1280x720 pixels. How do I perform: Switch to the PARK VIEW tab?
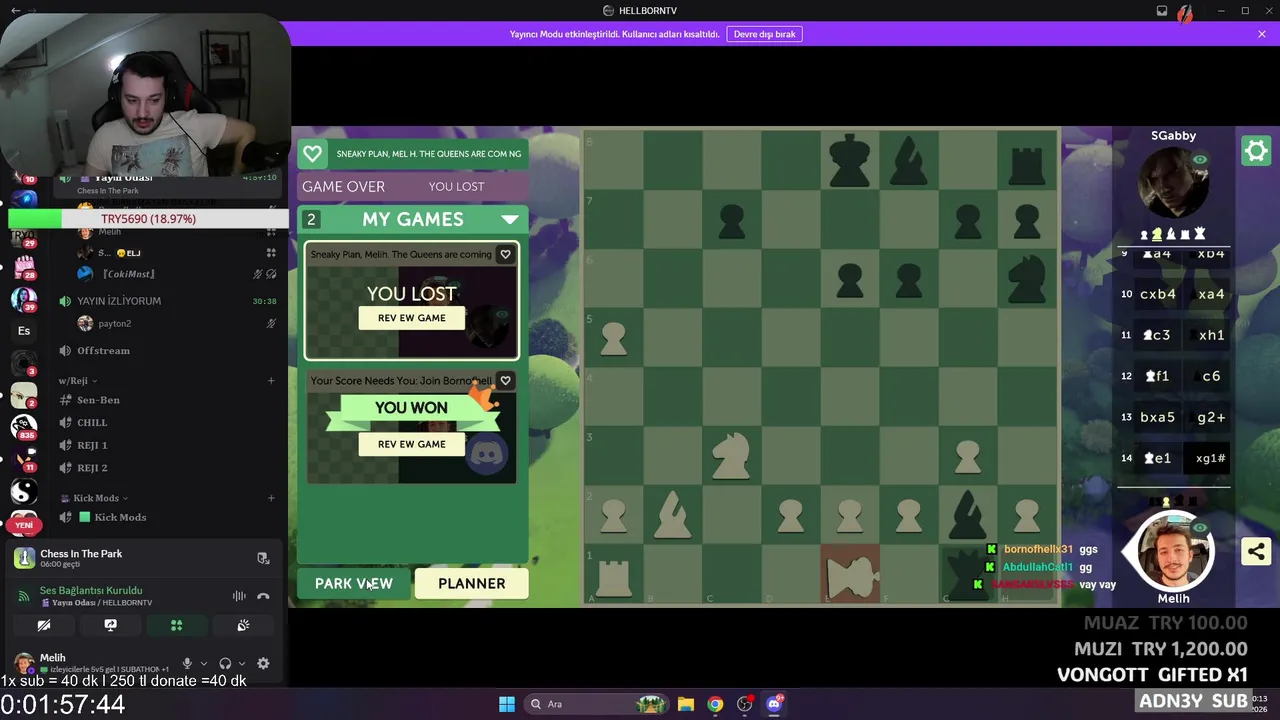tap(354, 584)
